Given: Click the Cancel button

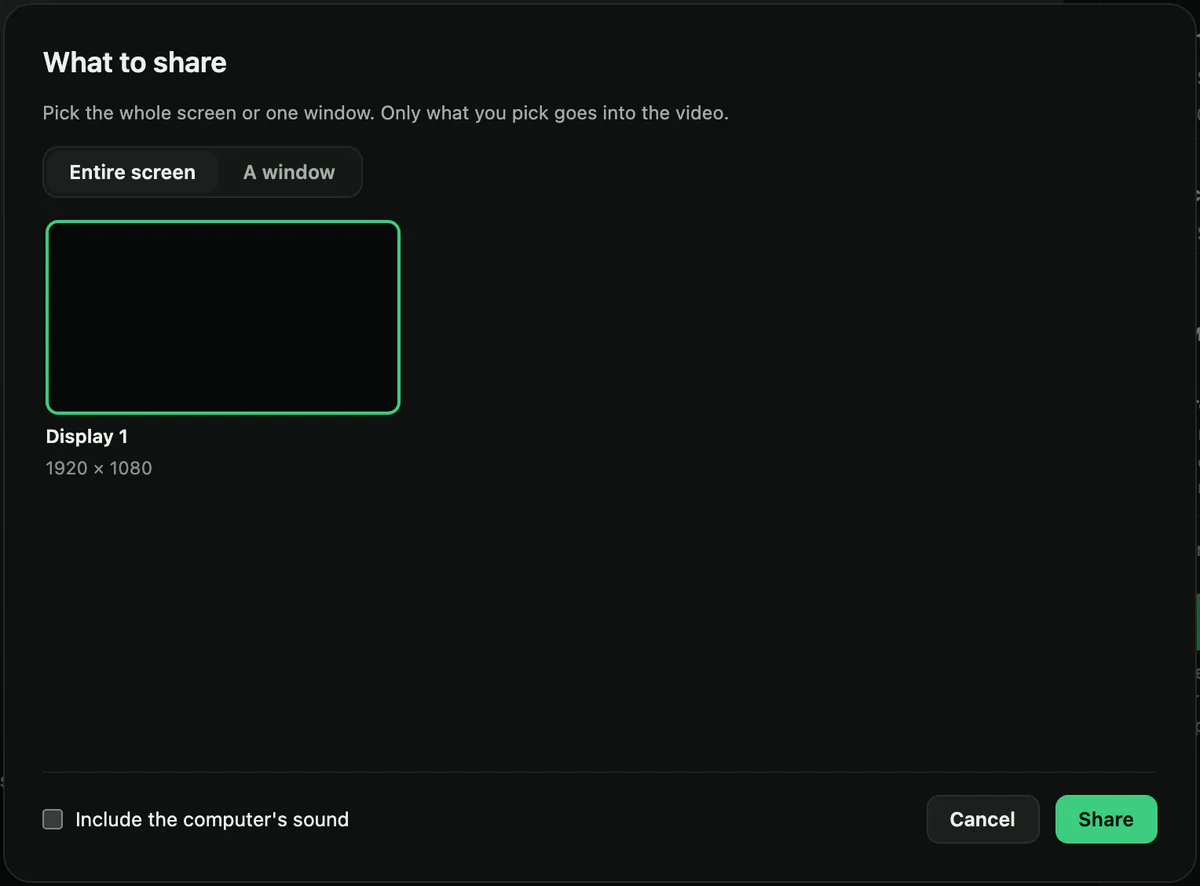Looking at the screenshot, I should click(x=982, y=819).
